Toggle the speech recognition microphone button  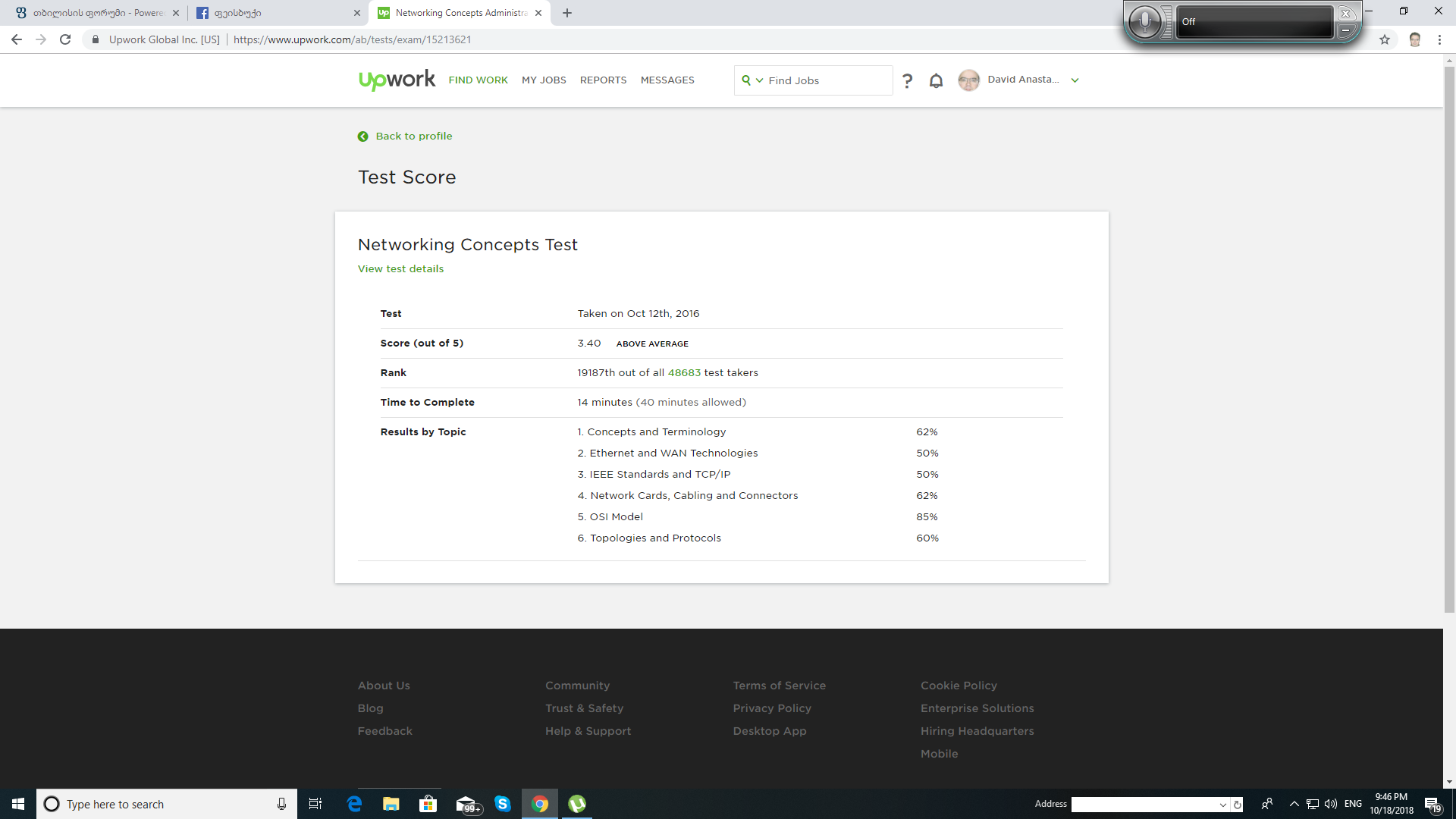coord(1144,22)
